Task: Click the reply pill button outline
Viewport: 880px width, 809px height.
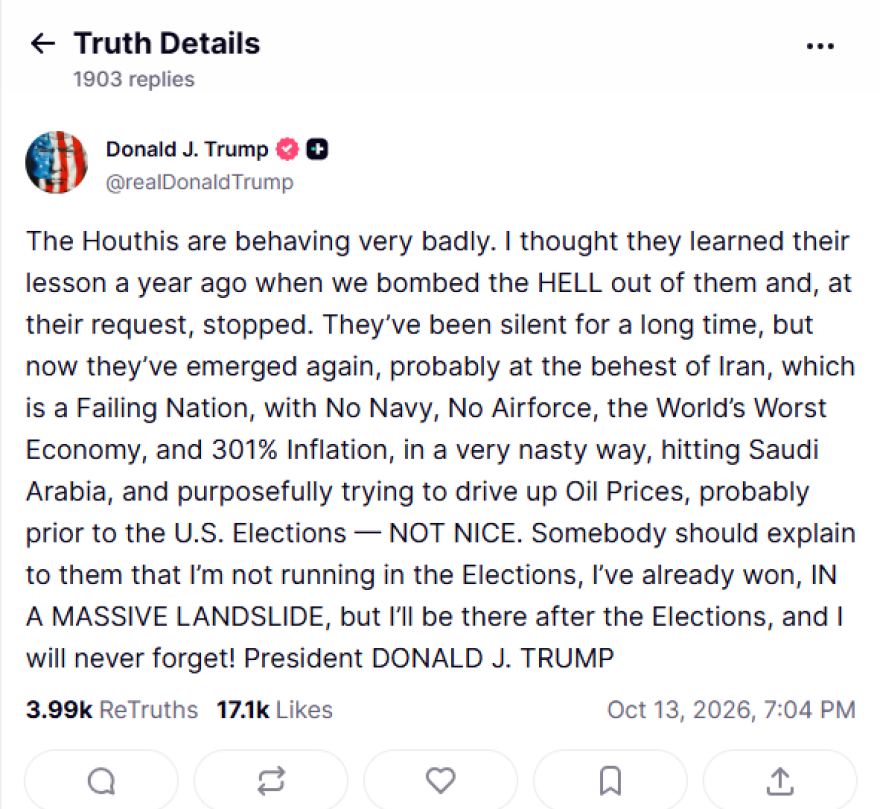Action: [102, 780]
